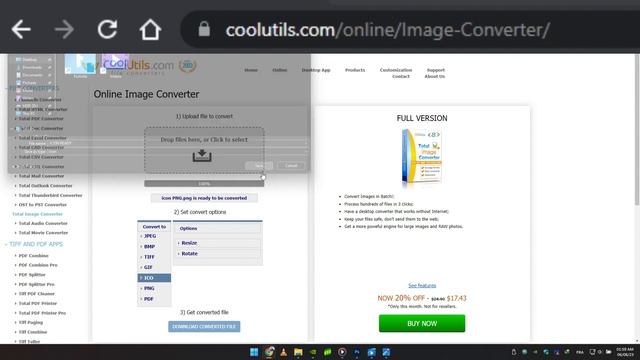The image size is (640, 360).
Task: Open Total PDF Printer sidebar link
Action: [38, 304]
